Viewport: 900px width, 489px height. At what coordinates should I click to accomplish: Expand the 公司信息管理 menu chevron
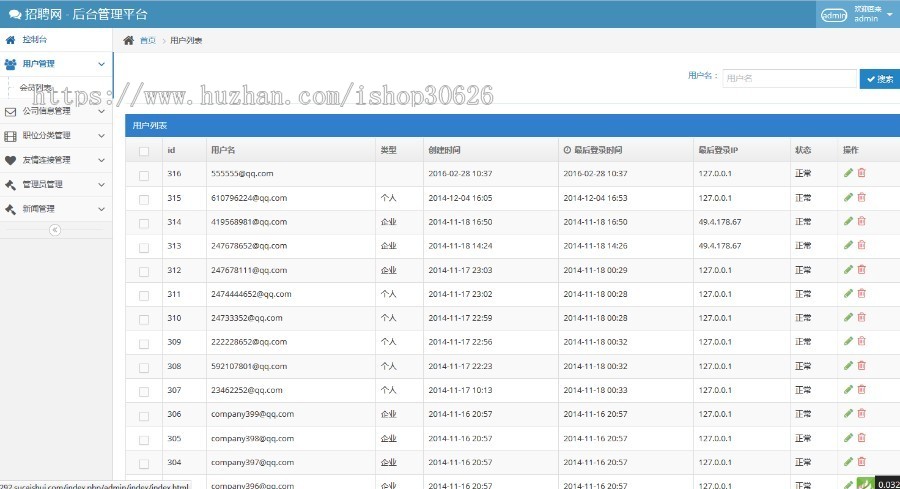[101, 111]
